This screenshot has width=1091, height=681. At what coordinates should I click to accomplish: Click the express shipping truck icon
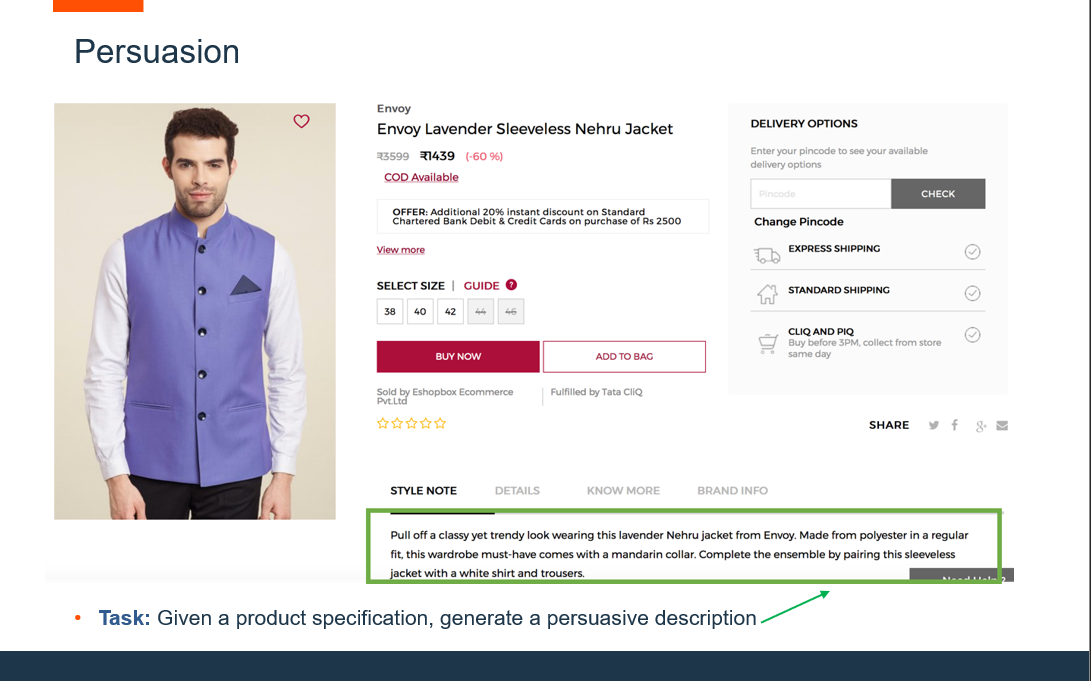pos(767,255)
